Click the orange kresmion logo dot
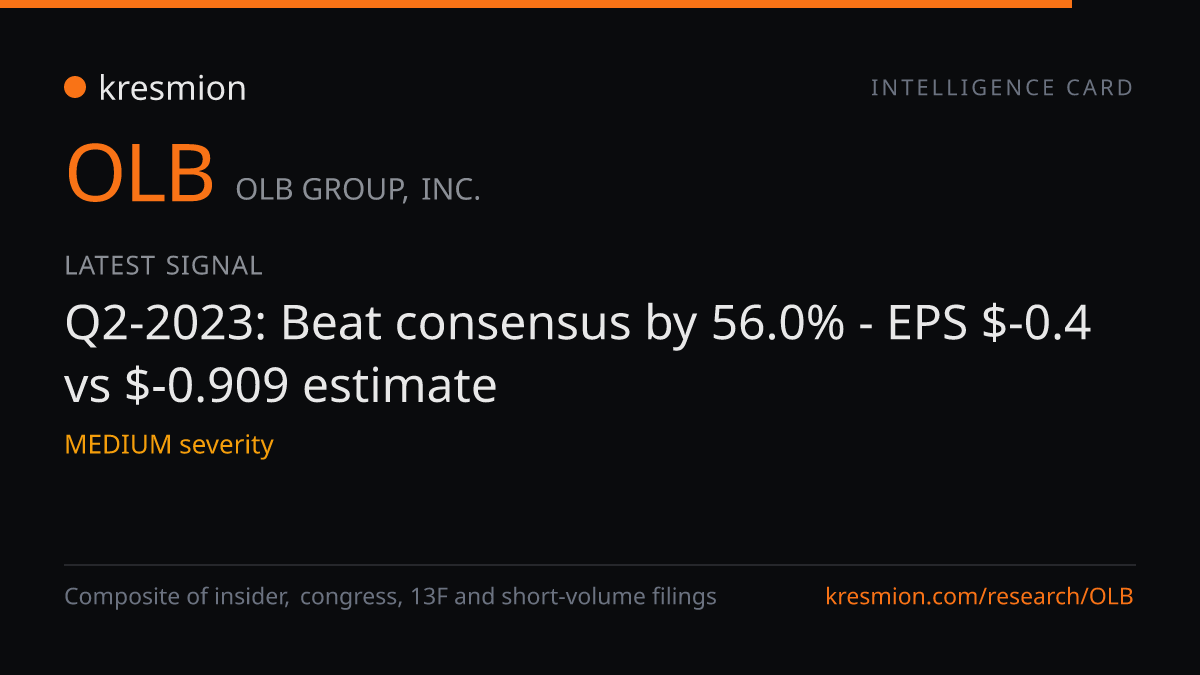This screenshot has height=675, width=1200. pyautogui.click(x=75, y=88)
